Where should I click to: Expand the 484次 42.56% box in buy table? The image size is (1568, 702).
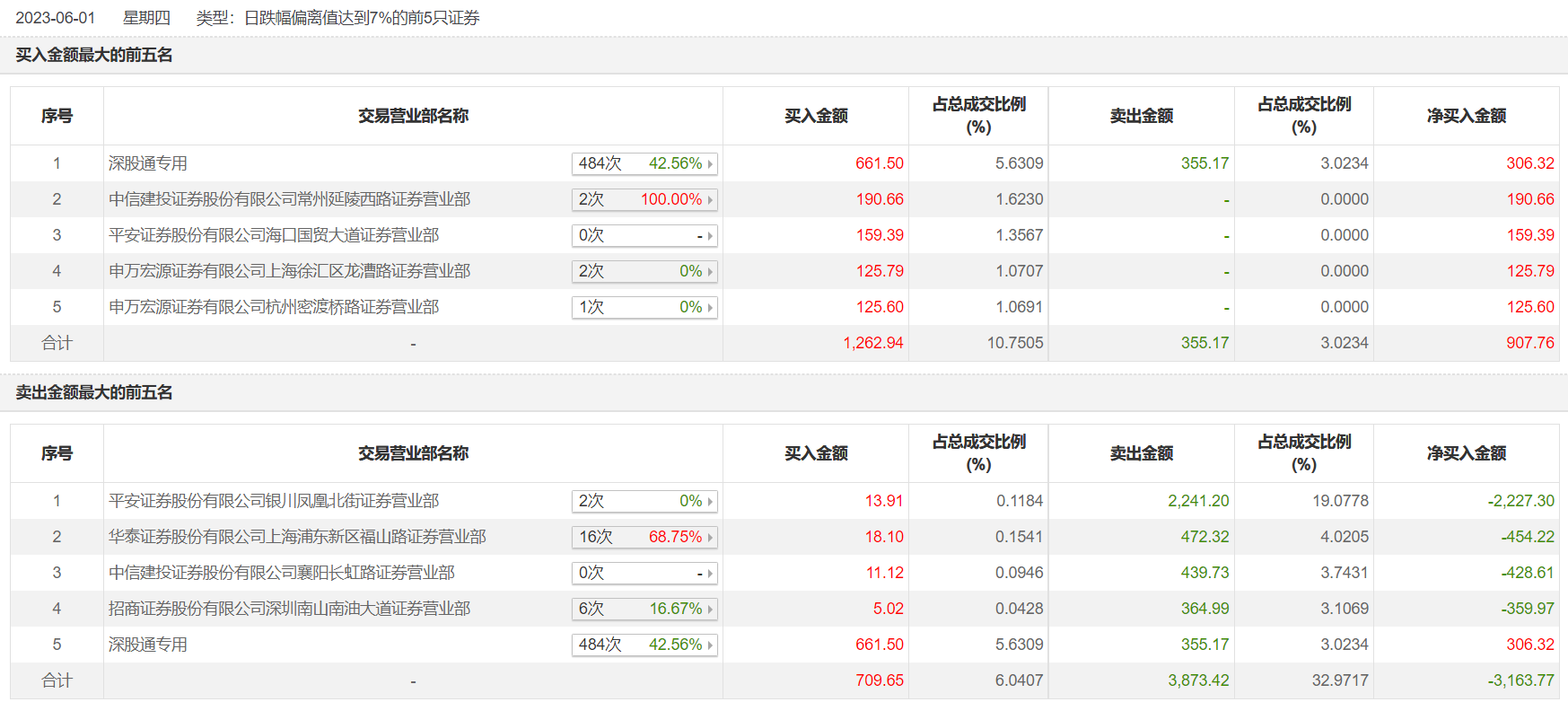click(644, 163)
